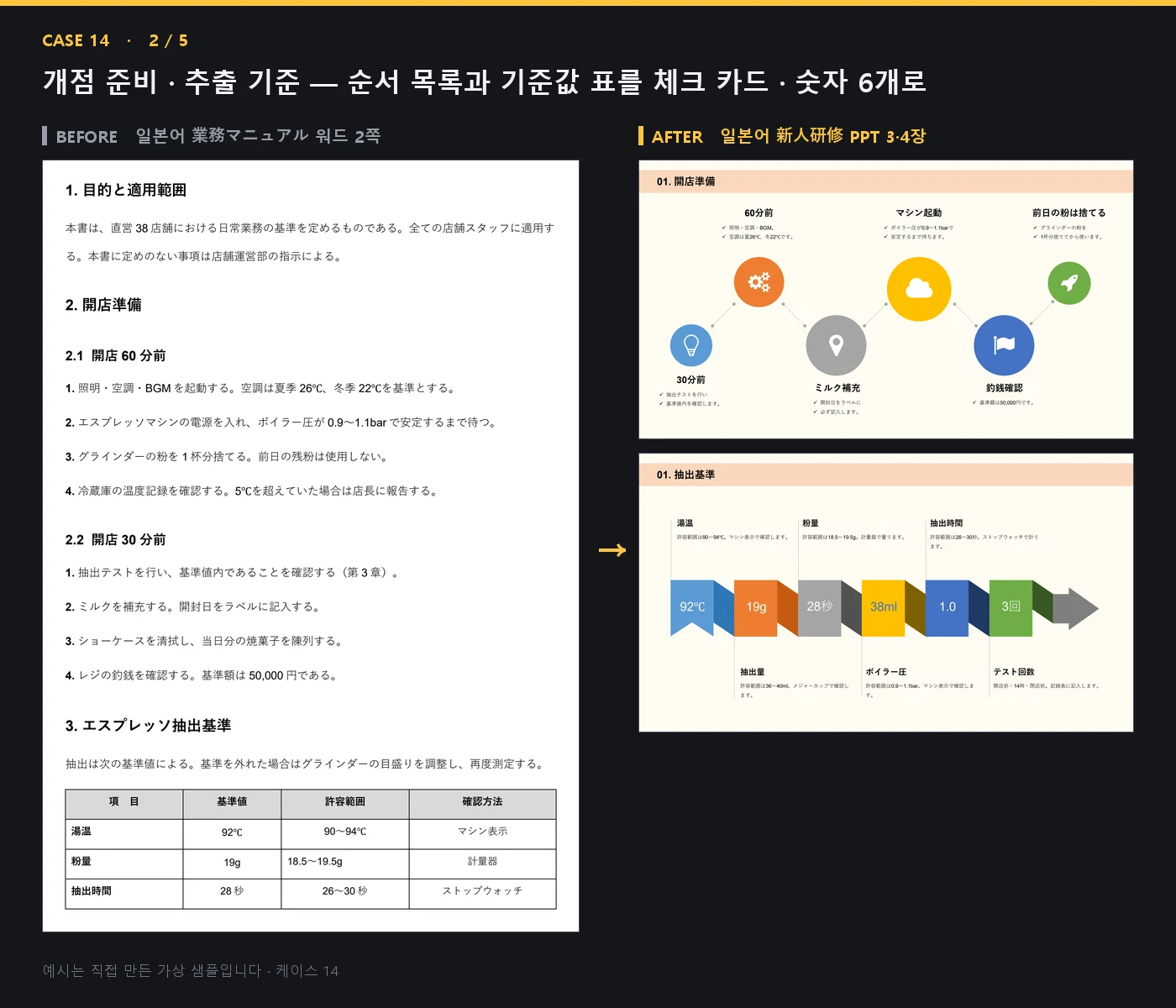Click the green 3回 block
This screenshot has width=1176, height=1008.
(x=1011, y=607)
